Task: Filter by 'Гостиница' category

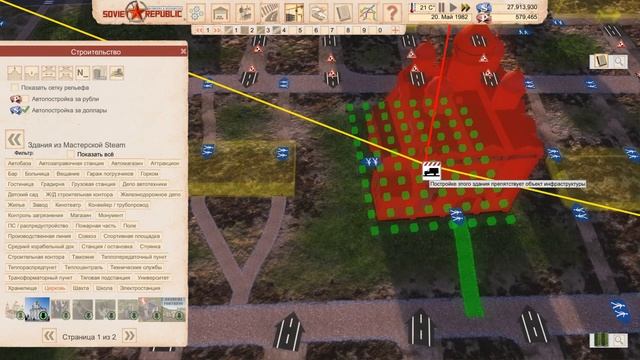Action: coord(20,184)
